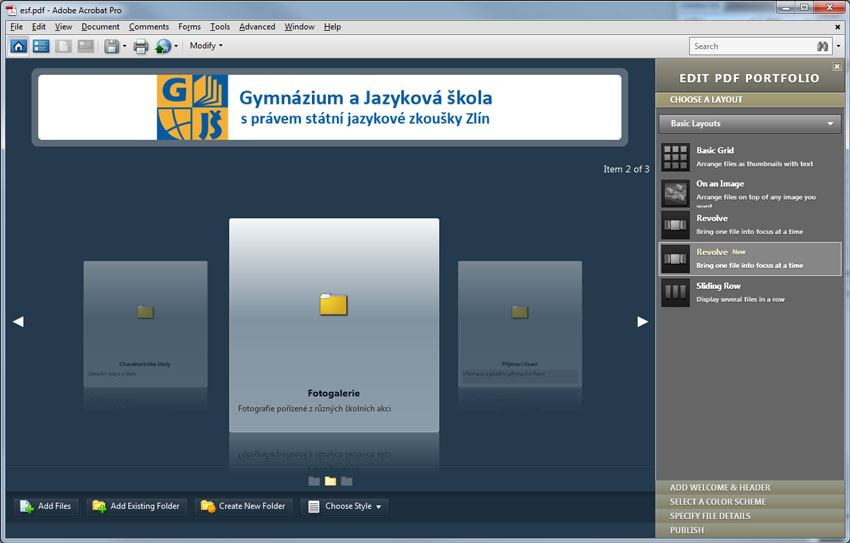Choose the Sliding Row layout icon

pyautogui.click(x=676, y=292)
